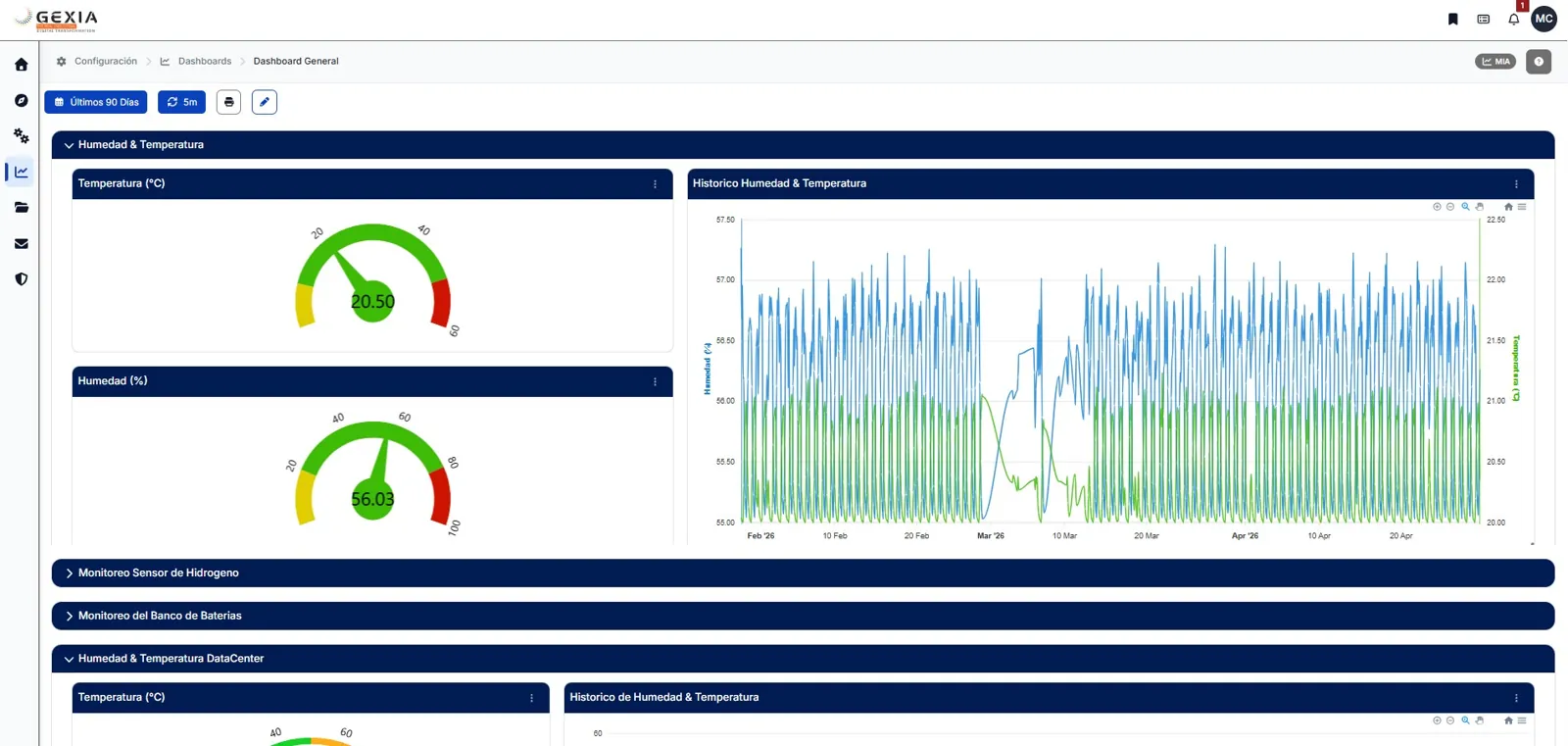
Task: Expand the Monitoreo del Banco de Baterias section
Action: click(803, 616)
